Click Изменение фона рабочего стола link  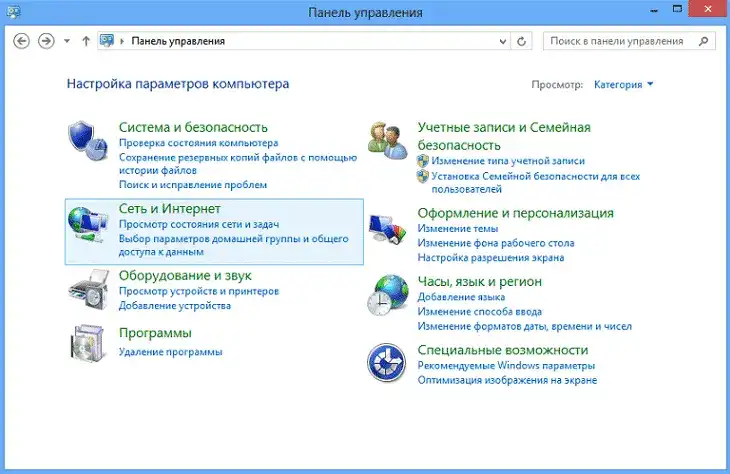[496, 243]
